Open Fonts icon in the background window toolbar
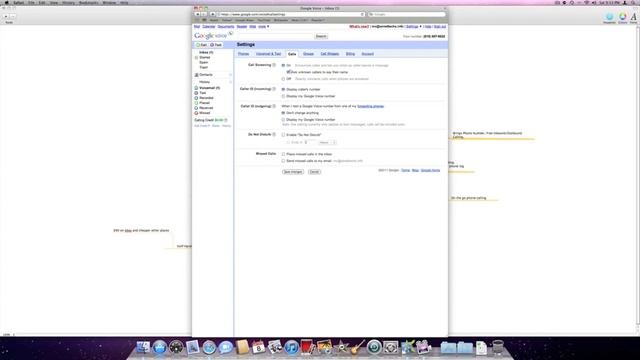The height and width of the screenshot is (360, 640). click(x=633, y=17)
